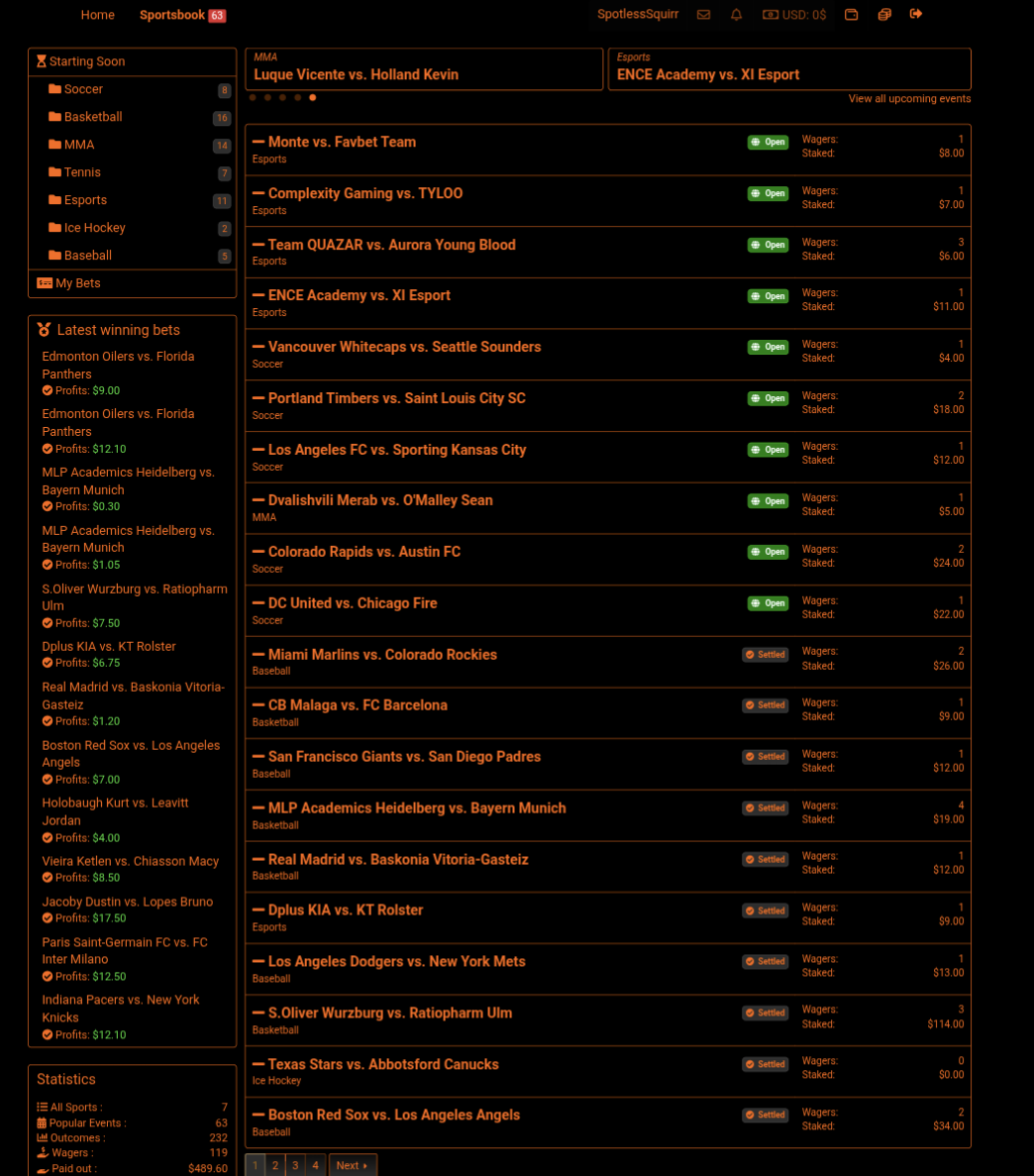Collapse the Complexity Gaming vs. TYLOO row
Image resolution: width=1034 pixels, height=1176 pixels.
pyautogui.click(x=258, y=193)
